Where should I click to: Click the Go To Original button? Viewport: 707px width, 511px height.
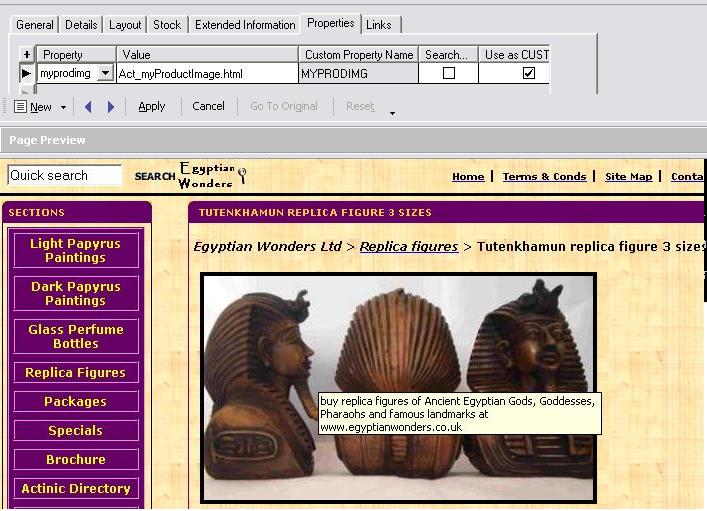(284, 106)
